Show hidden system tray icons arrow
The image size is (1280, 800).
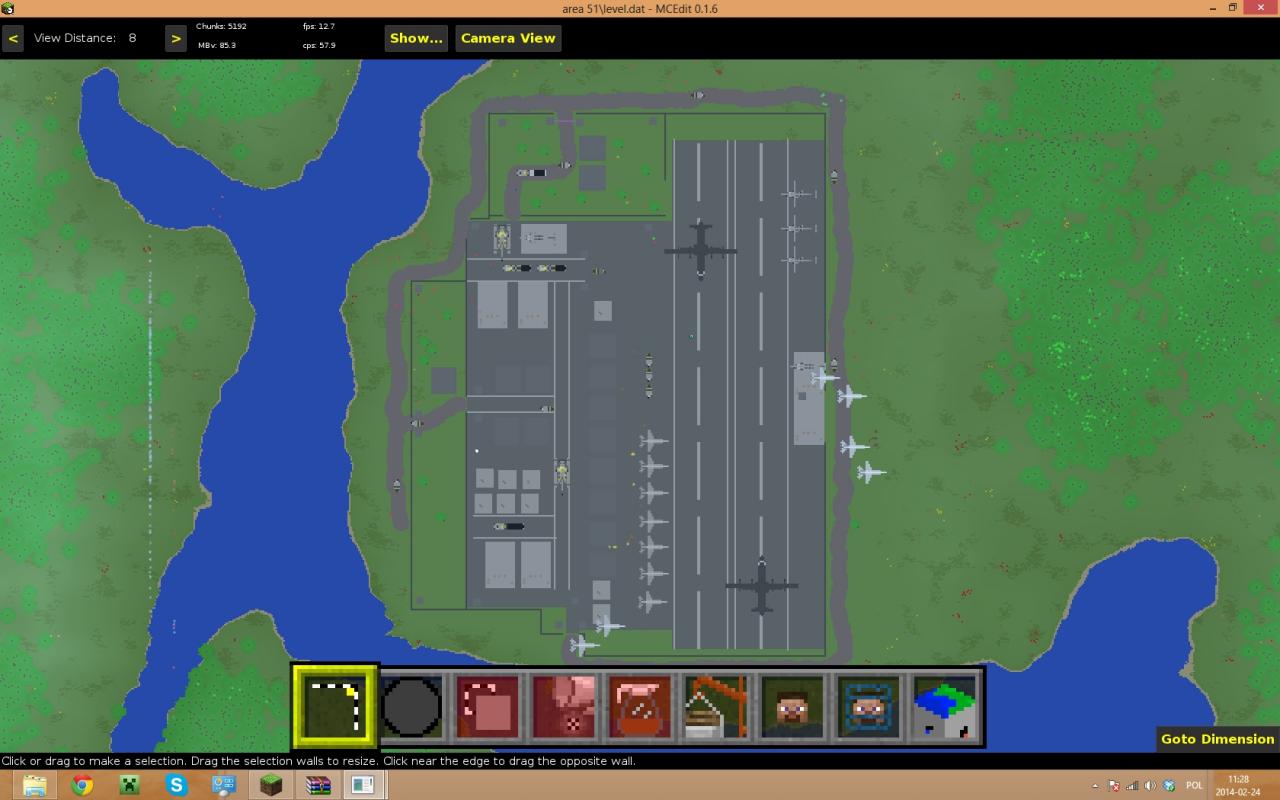(x=1095, y=786)
